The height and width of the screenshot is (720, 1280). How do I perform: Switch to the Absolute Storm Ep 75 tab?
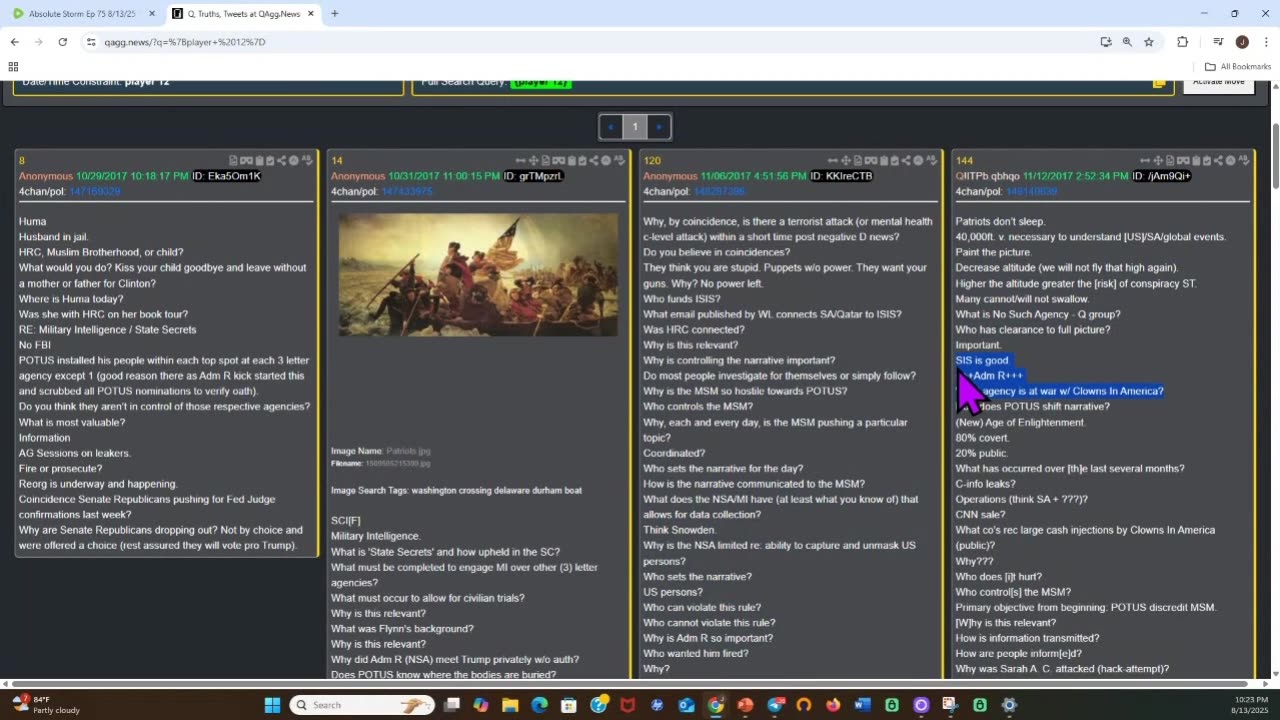(83, 13)
